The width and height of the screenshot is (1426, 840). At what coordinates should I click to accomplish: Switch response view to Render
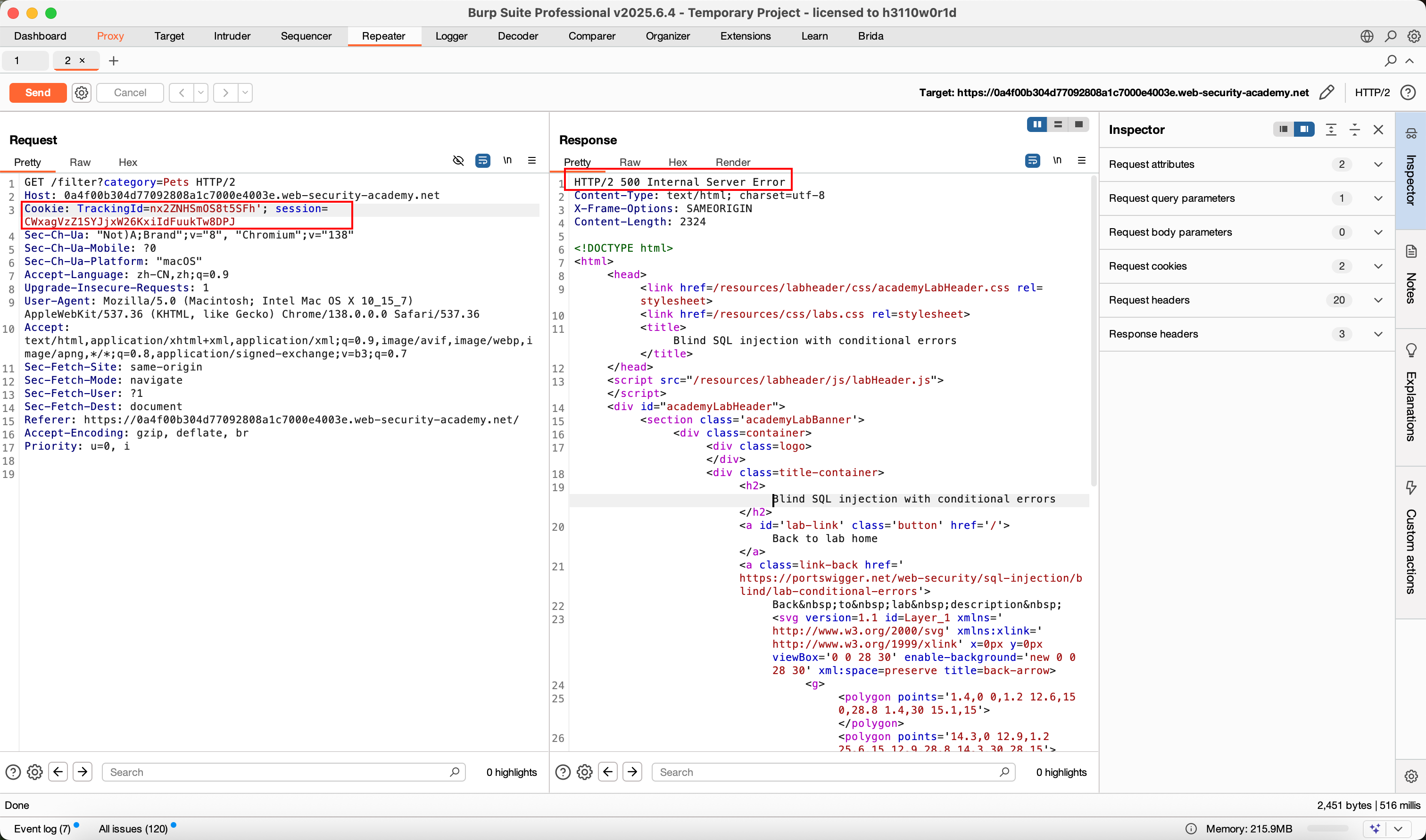[733, 163]
